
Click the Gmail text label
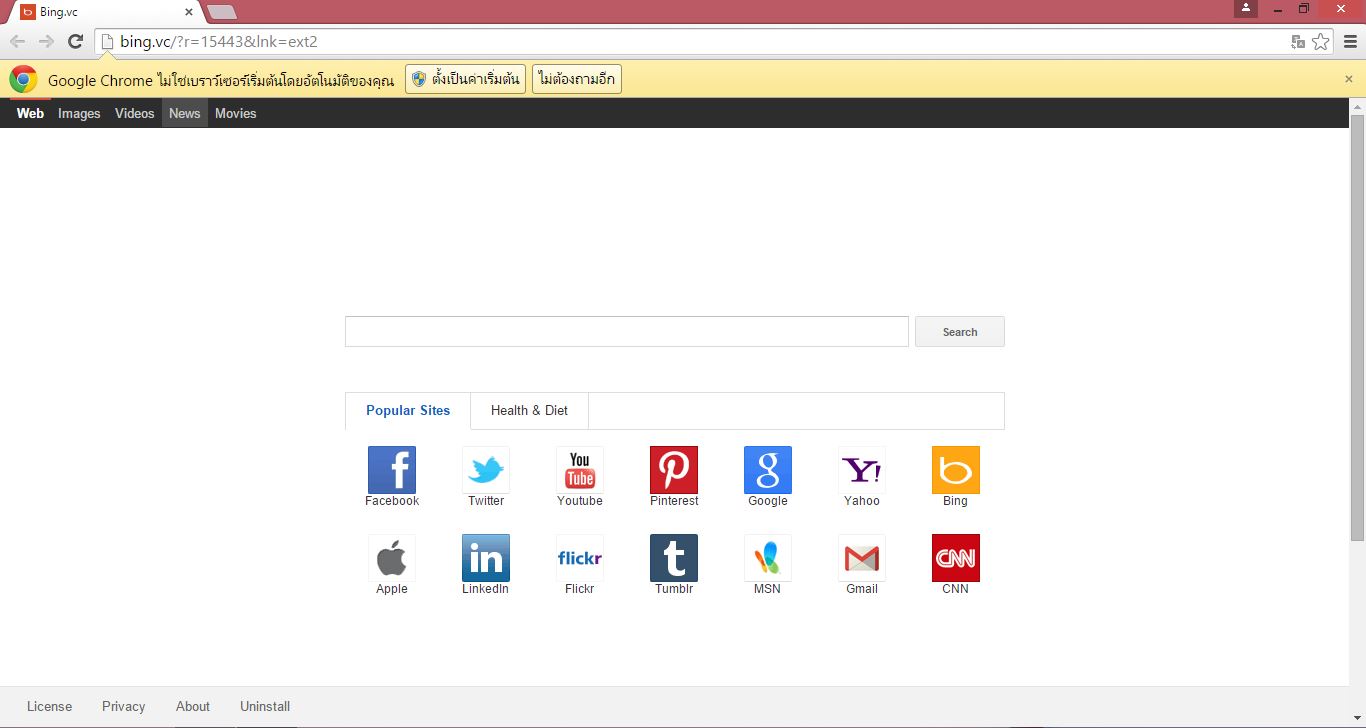(862, 589)
